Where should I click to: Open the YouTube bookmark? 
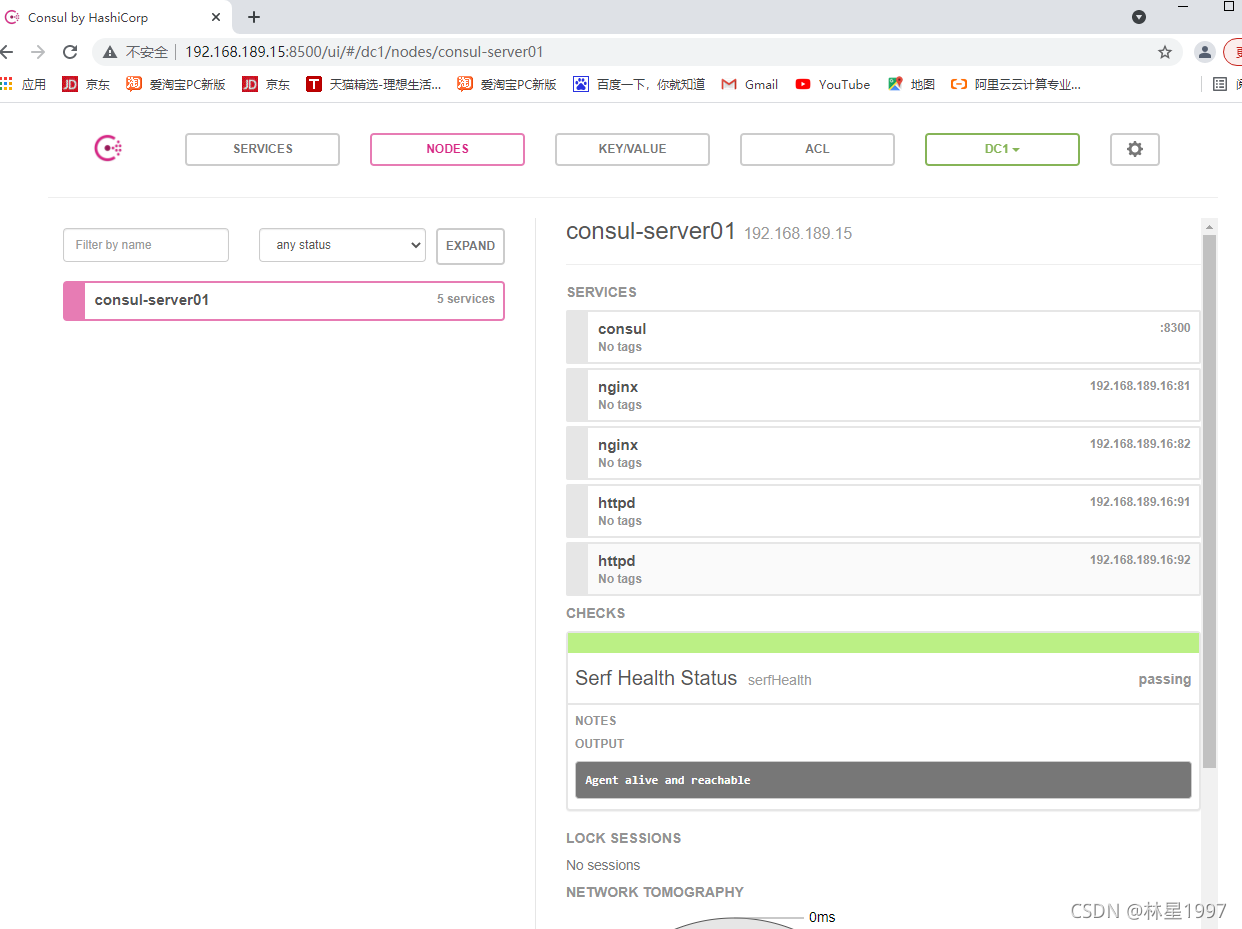(x=833, y=85)
